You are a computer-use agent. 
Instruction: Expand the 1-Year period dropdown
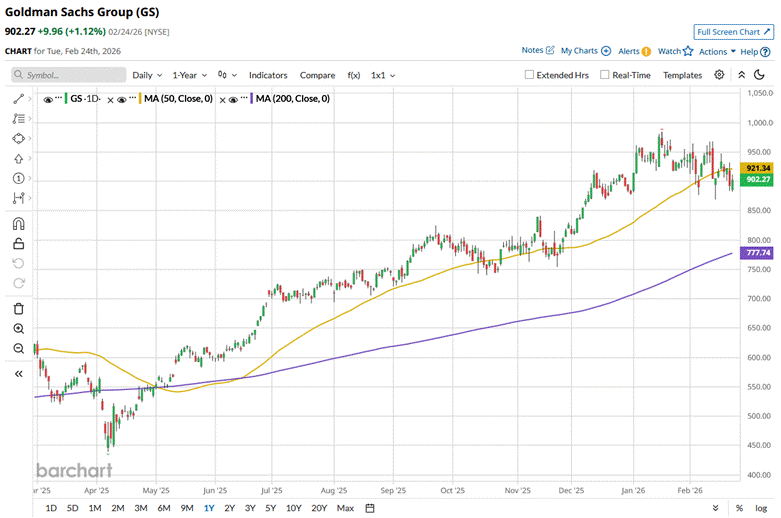coord(189,75)
